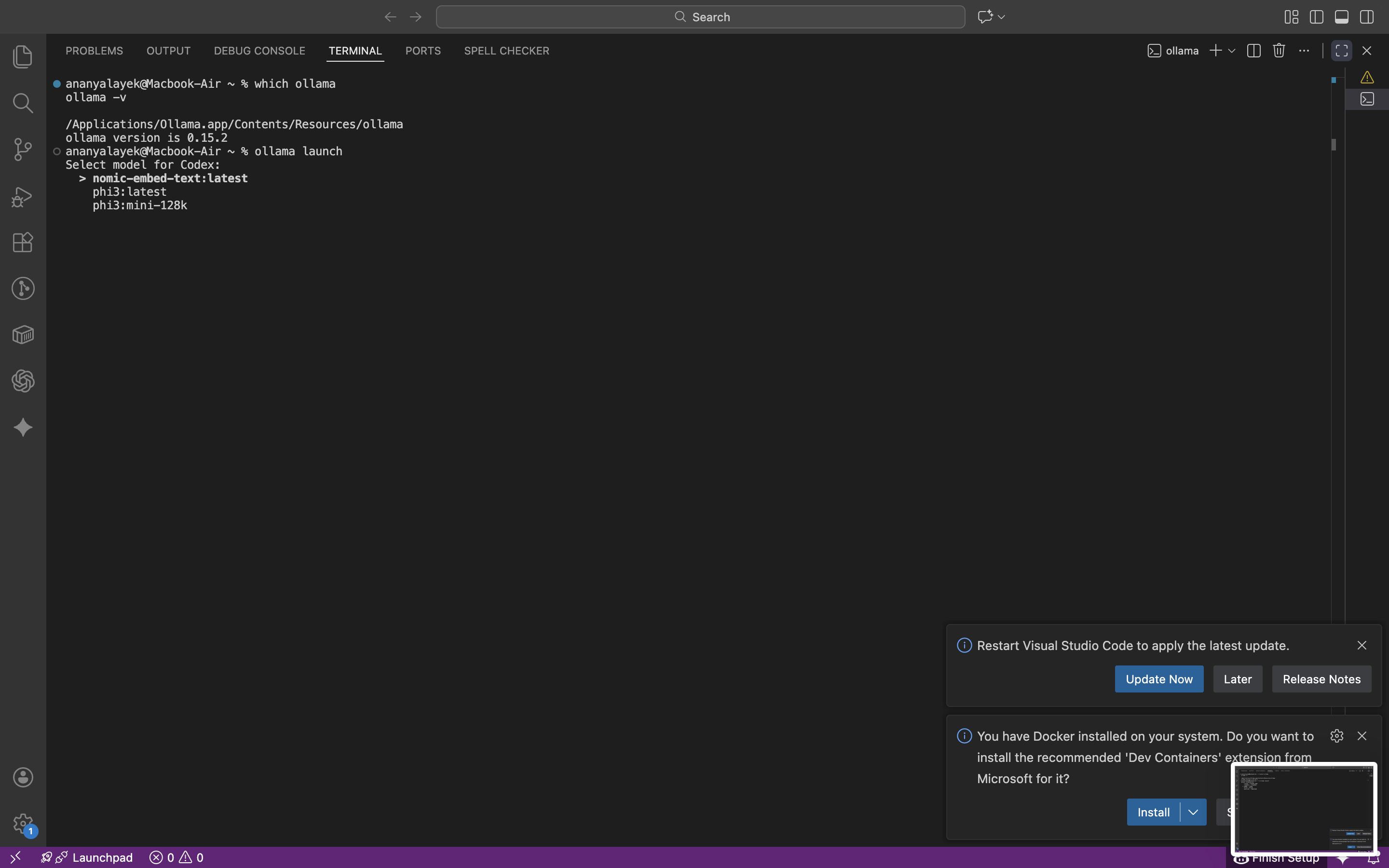Viewport: 1389px width, 868px height.
Task: Click the Search command center field
Action: pyautogui.click(x=700, y=17)
